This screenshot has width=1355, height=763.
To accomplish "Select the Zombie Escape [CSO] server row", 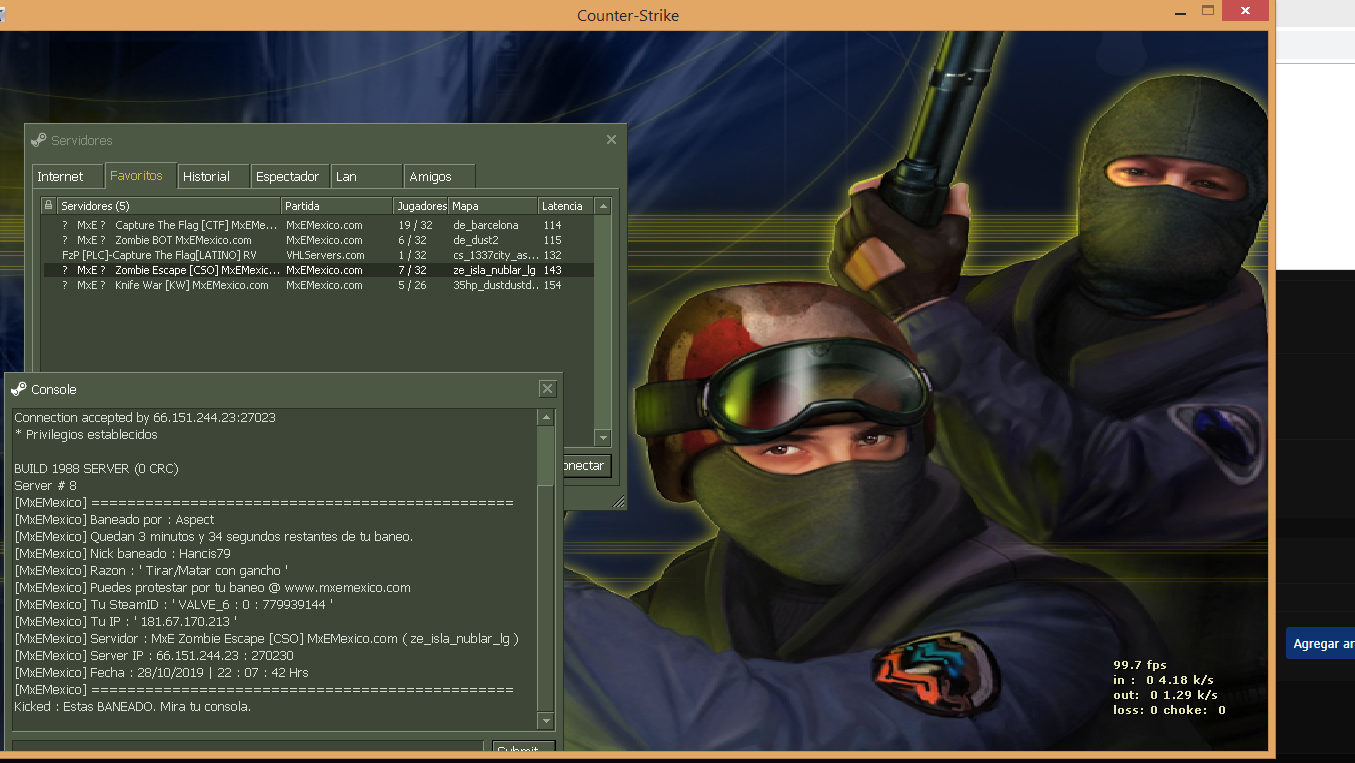I will [318, 270].
